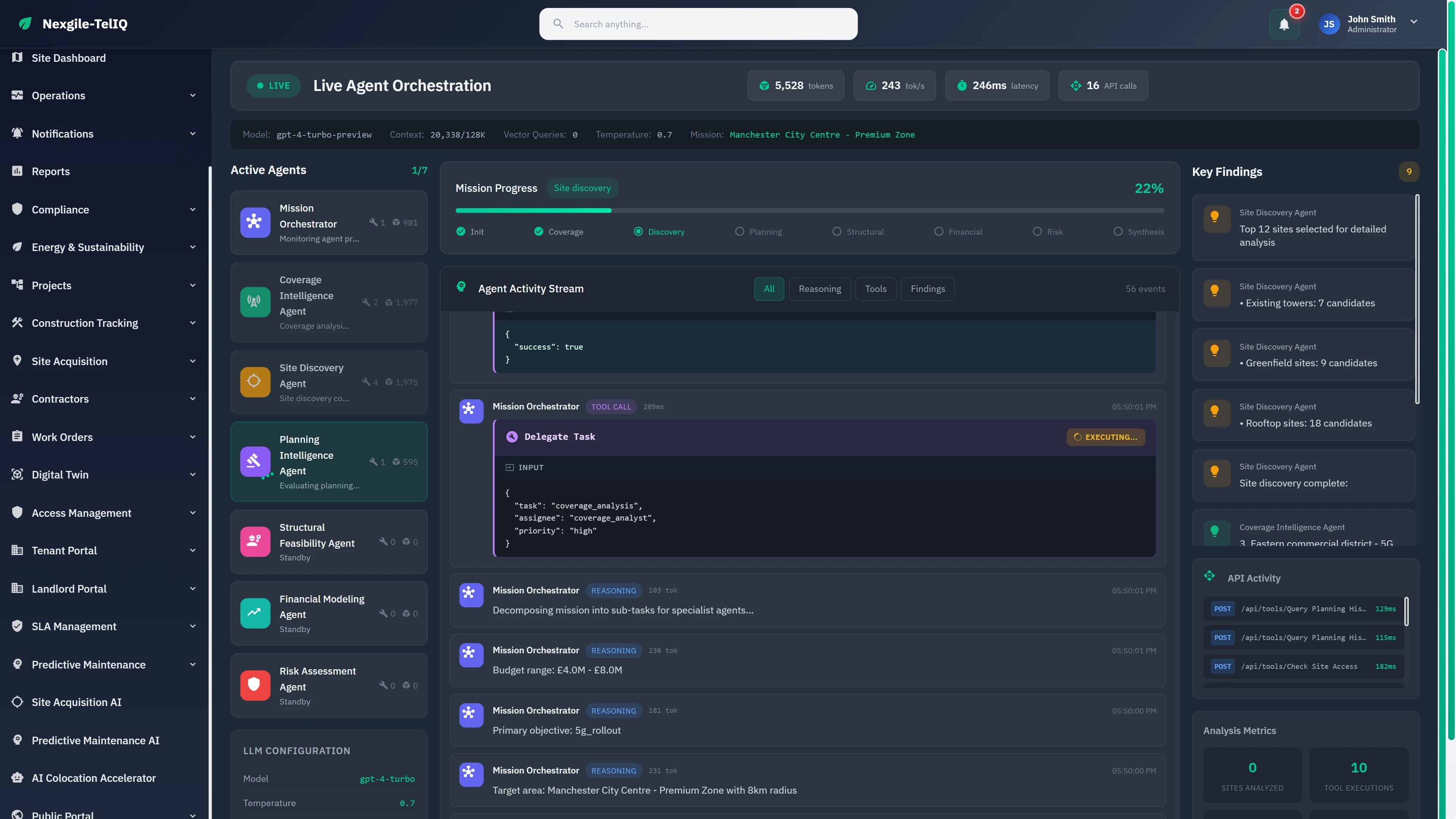1456x819 pixels.
Task: Open the Nexgile-TelIQ leaf logo
Action: [25, 24]
